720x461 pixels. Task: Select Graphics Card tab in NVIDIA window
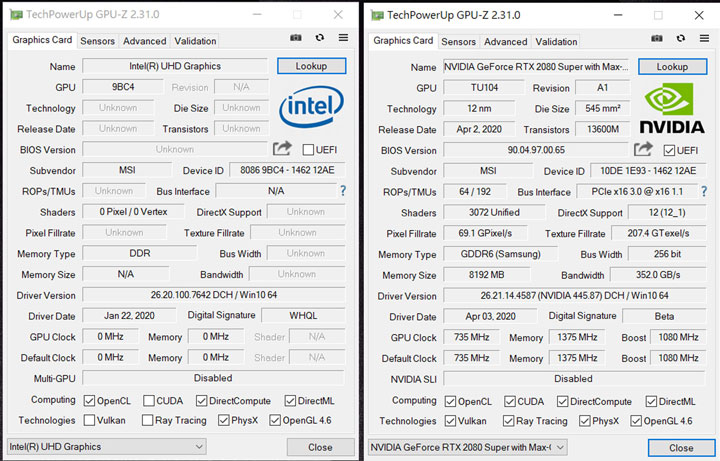[x=403, y=40]
